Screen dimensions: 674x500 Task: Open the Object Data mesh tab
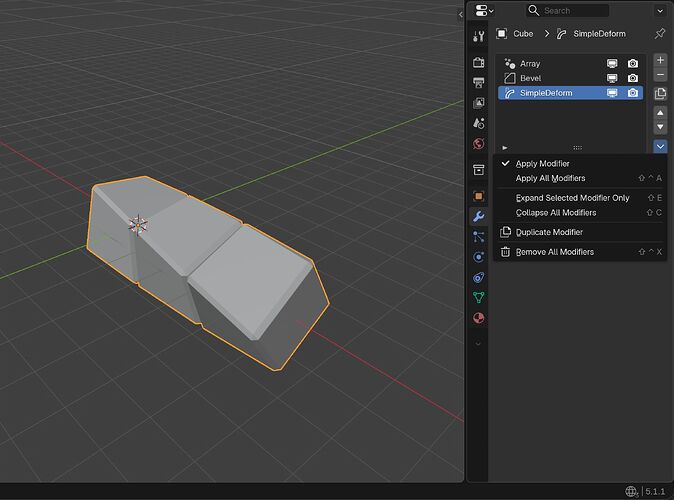(x=478, y=298)
